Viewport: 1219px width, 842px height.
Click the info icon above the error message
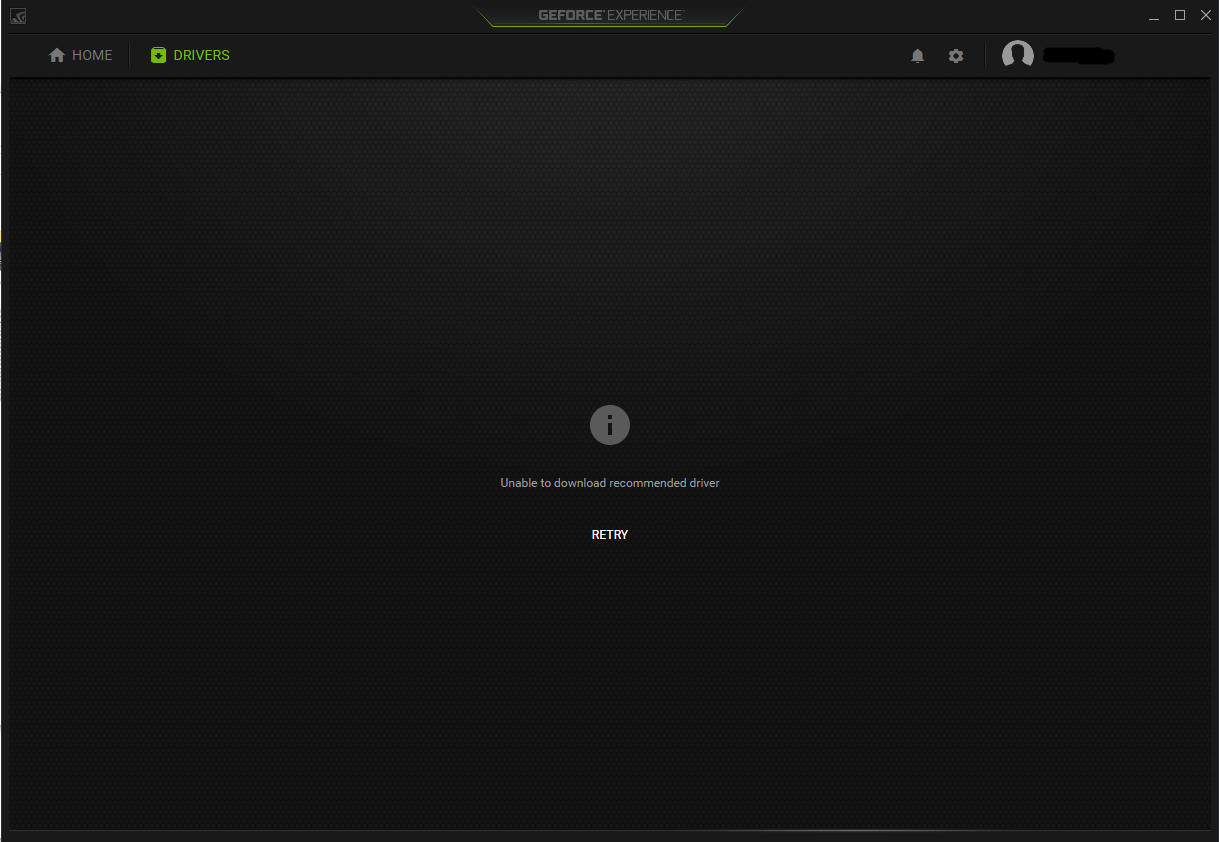point(610,425)
